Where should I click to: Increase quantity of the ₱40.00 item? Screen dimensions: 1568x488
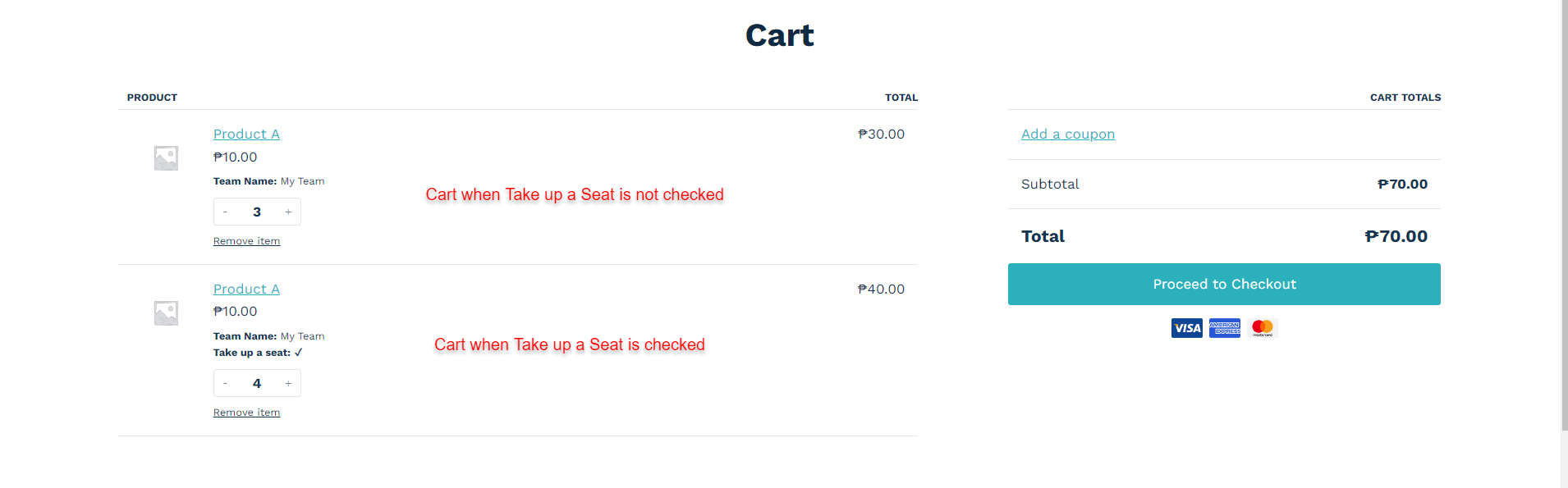tap(288, 383)
